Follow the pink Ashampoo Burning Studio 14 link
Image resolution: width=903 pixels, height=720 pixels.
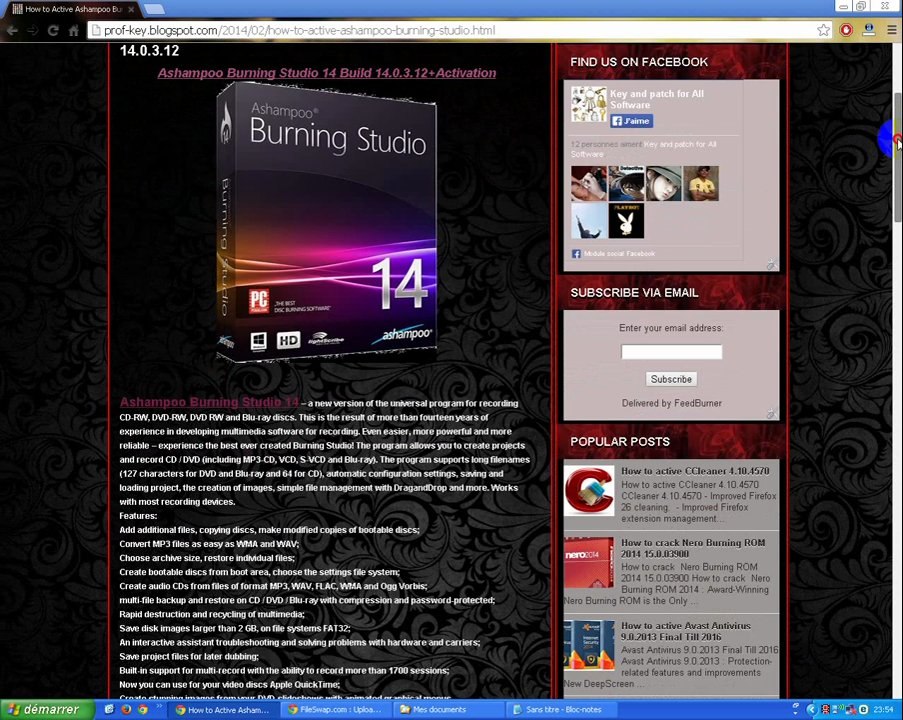tap(210, 402)
